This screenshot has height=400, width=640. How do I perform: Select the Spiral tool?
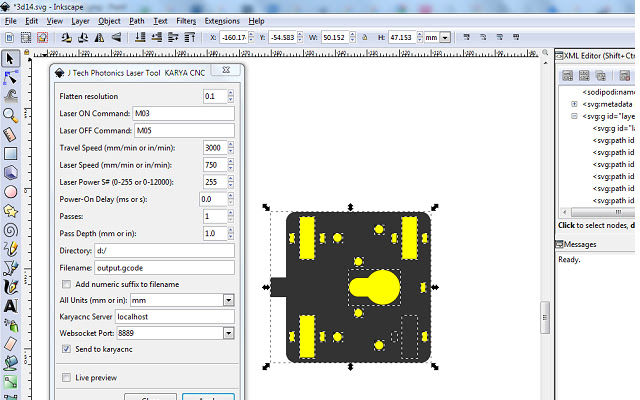[x=10, y=229]
